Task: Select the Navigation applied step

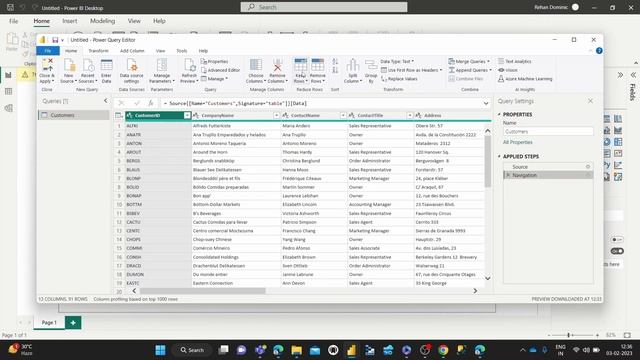Action: pos(548,175)
